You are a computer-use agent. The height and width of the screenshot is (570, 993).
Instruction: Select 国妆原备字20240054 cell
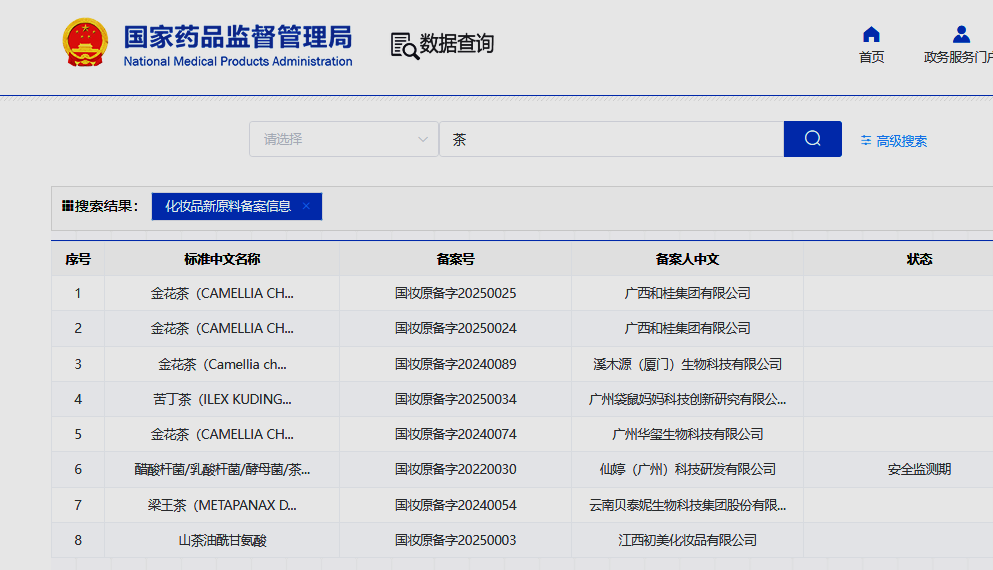455,505
